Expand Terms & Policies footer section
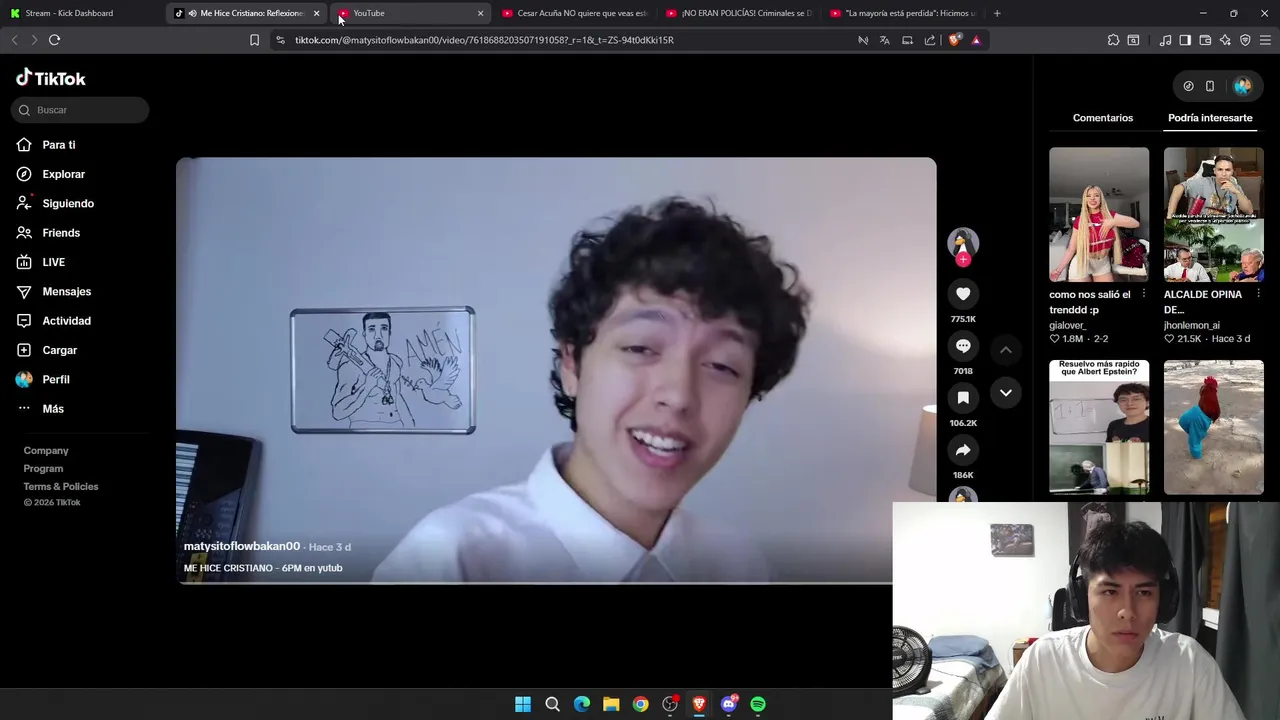Viewport: 1280px width, 720px height. click(61, 487)
